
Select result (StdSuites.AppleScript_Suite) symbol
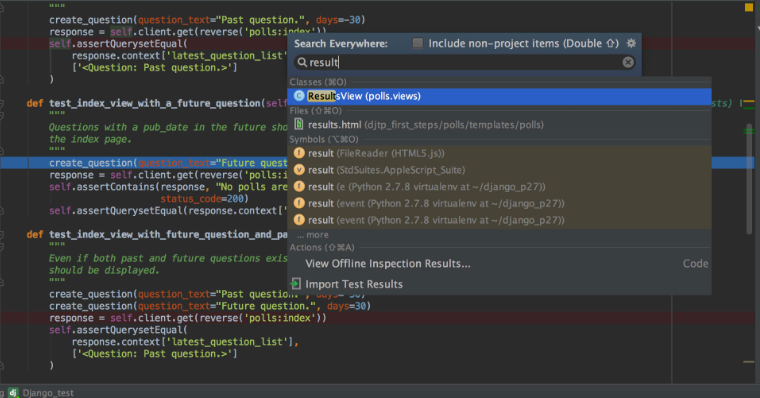(499, 170)
